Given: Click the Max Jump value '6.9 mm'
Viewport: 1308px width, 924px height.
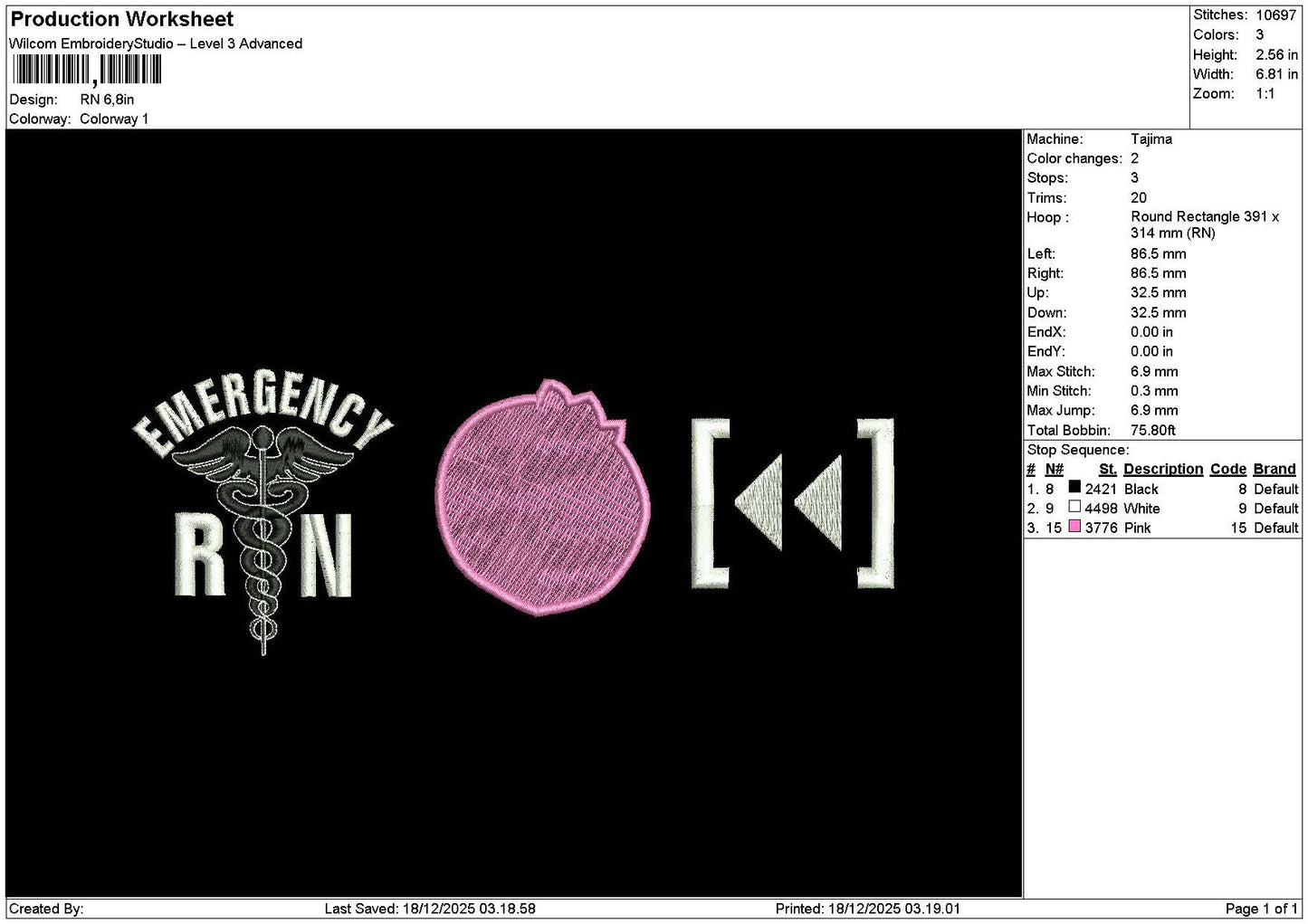Looking at the screenshot, I should click(1154, 410).
